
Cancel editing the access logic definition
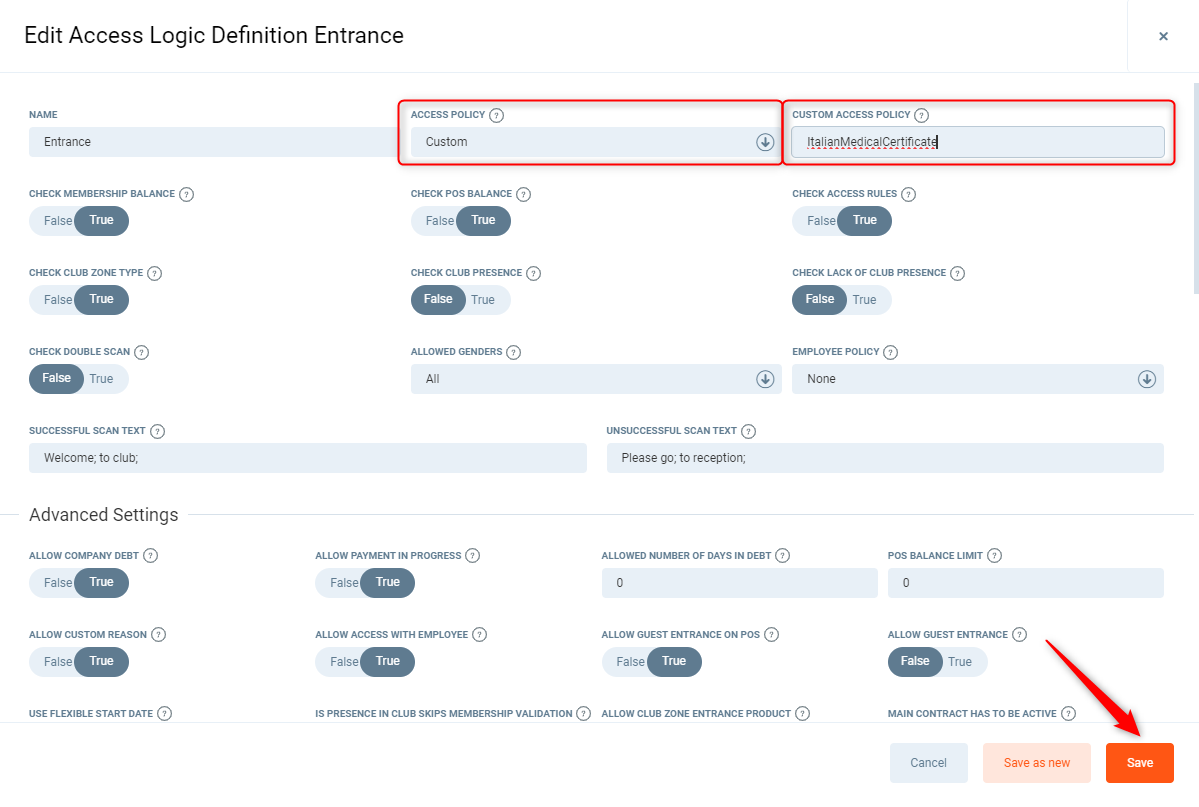pos(928,763)
